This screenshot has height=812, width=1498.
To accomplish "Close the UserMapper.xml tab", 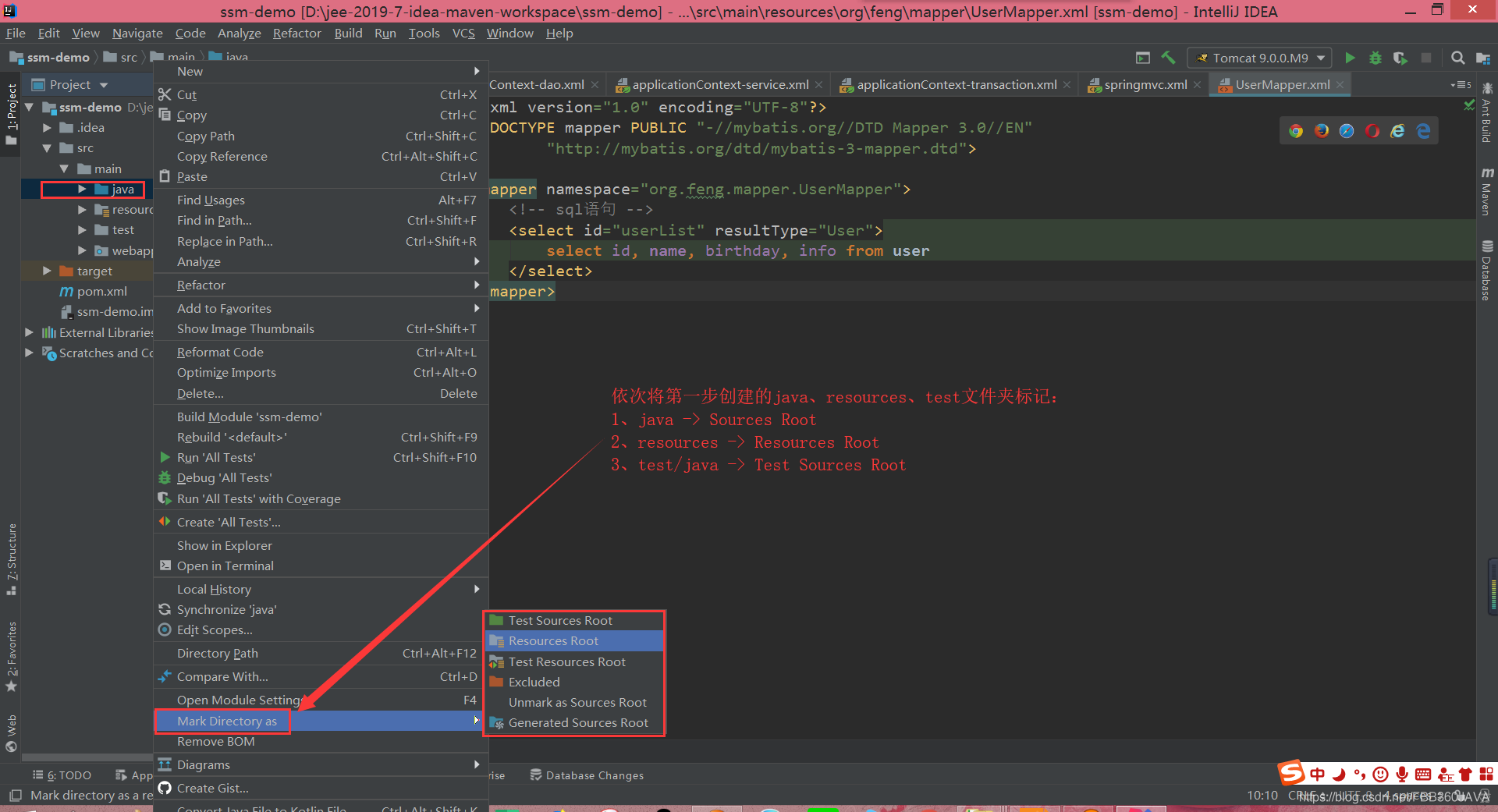I will [x=1340, y=85].
